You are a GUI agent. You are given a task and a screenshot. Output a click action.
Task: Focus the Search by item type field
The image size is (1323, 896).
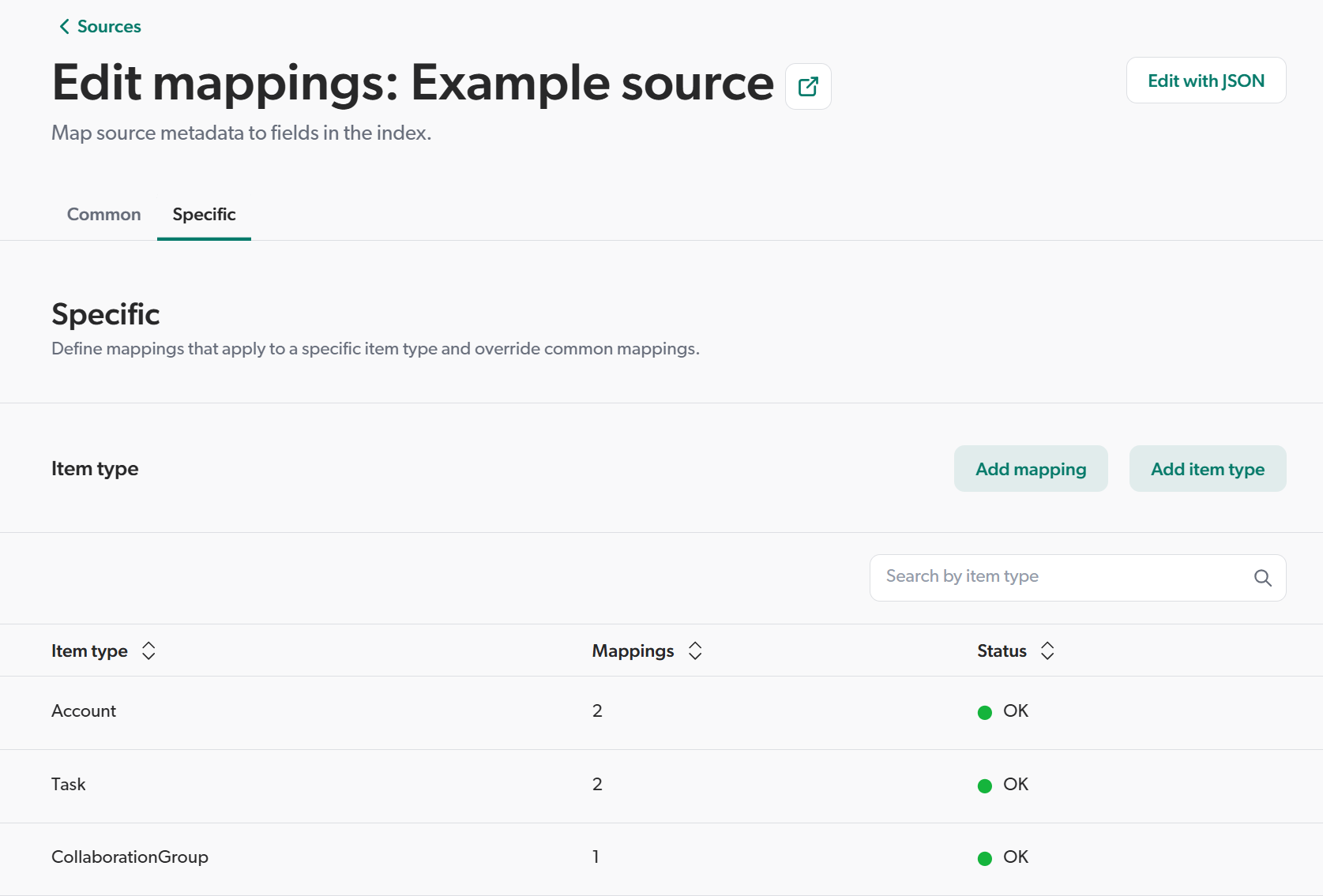pyautogui.click(x=1077, y=578)
